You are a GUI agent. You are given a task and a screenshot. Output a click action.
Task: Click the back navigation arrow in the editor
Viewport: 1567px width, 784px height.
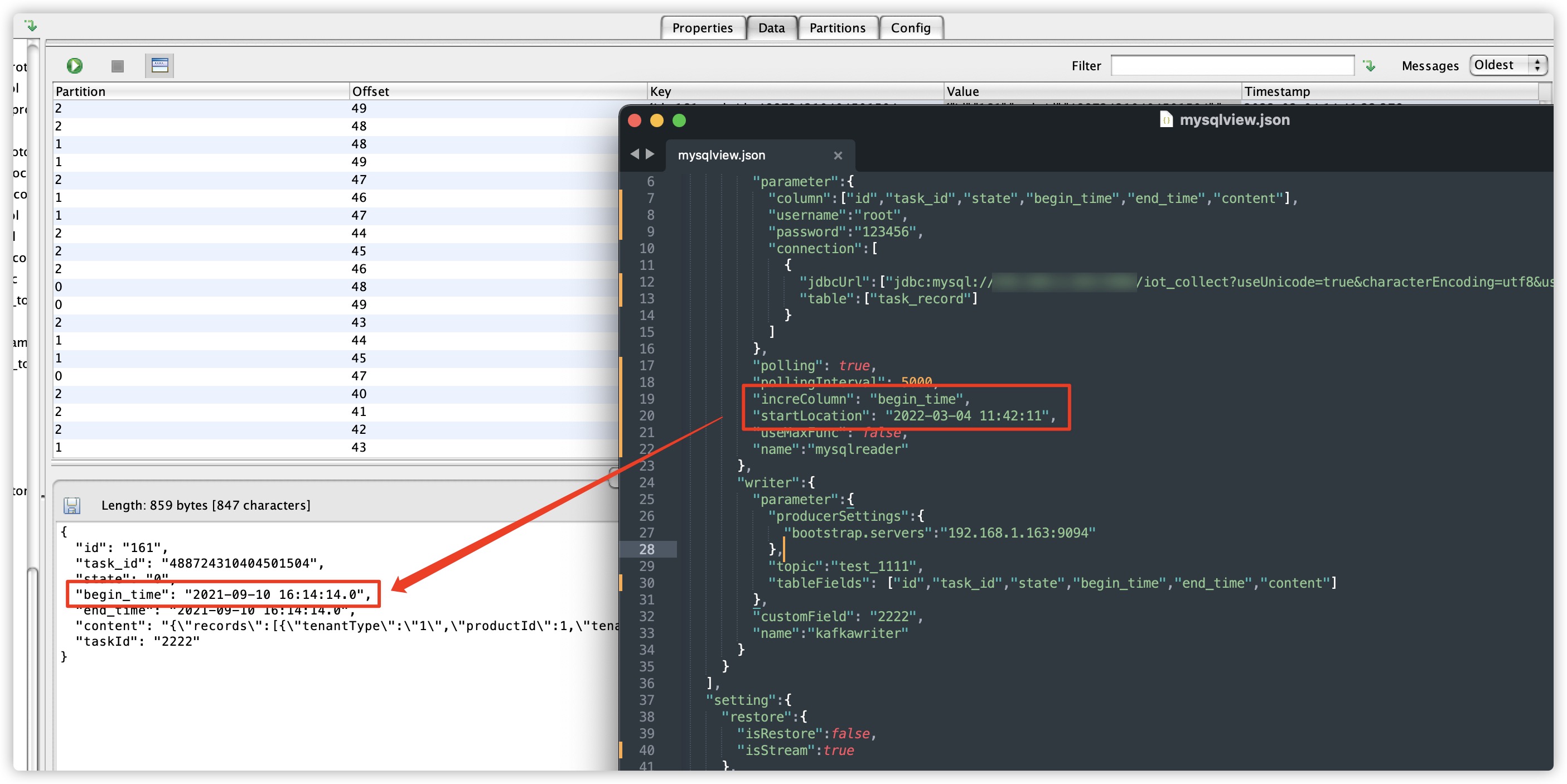pyautogui.click(x=635, y=154)
